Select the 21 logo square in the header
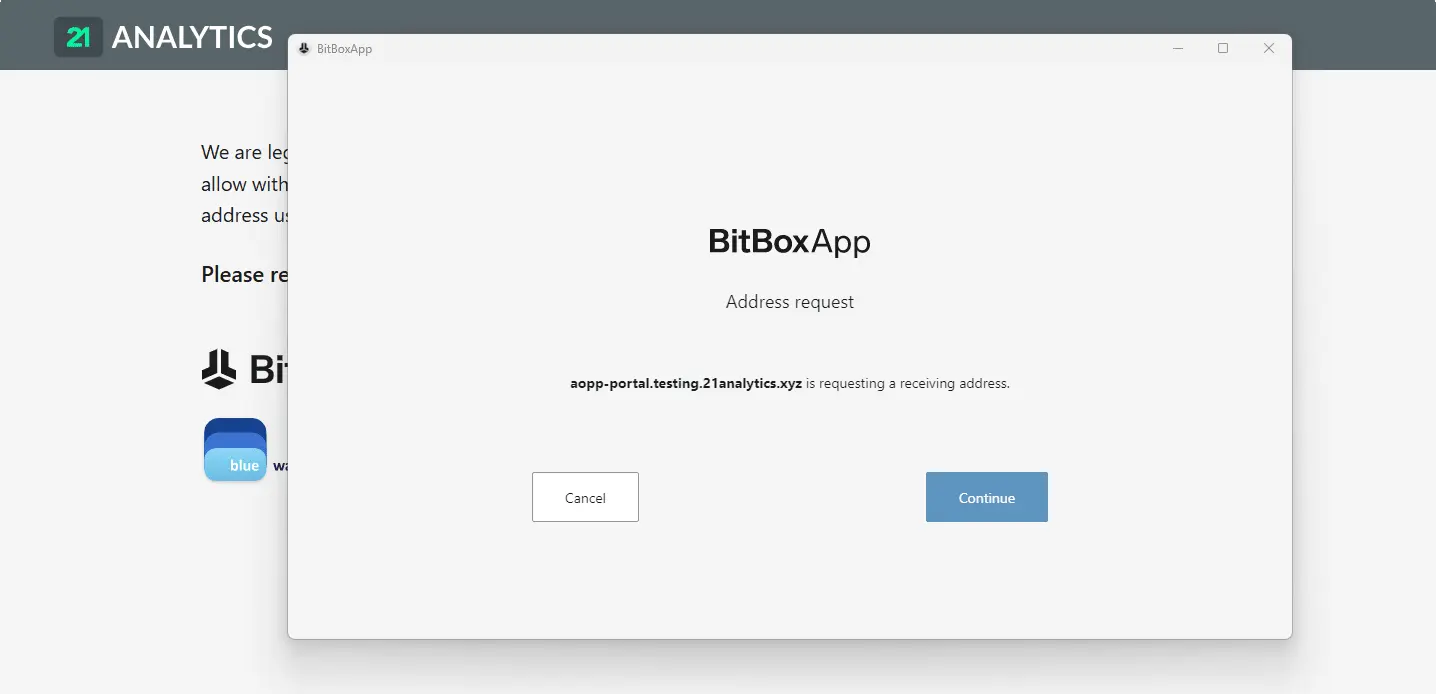Image resolution: width=1436 pixels, height=694 pixels. click(x=78, y=36)
